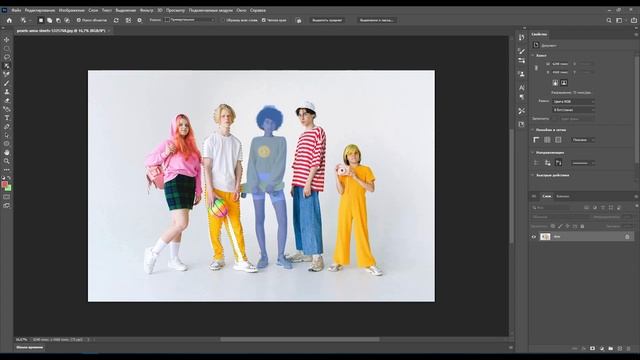Click delete layer trash icon
Screen dimensions: 640x360
tap(629, 349)
